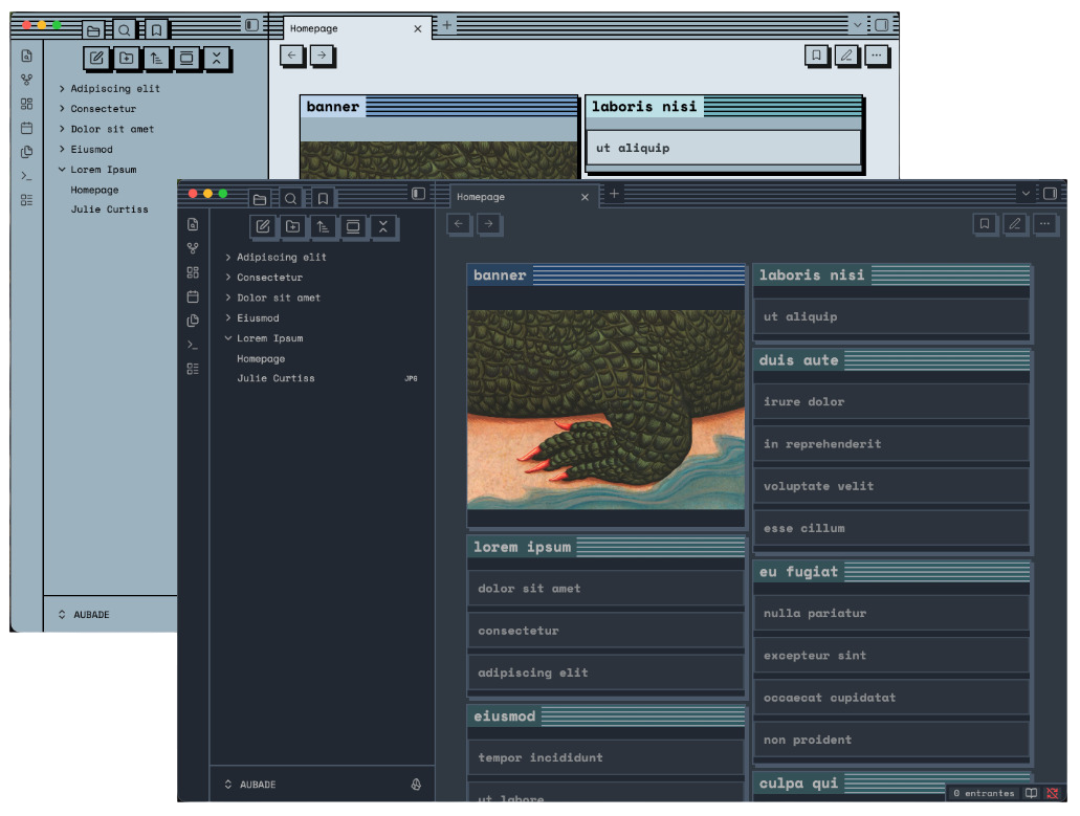
Task: Open file explorer tab in dark window
Action: [x=260, y=199]
